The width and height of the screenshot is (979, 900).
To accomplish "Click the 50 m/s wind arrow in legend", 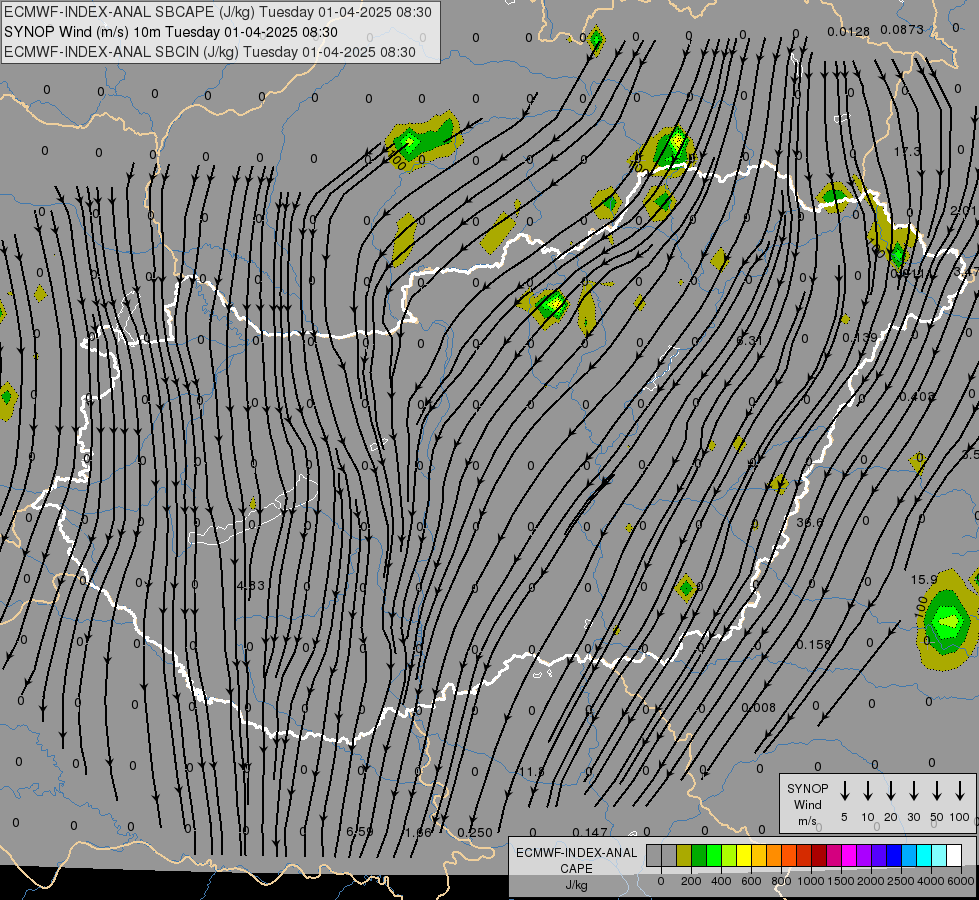I will coord(937,791).
